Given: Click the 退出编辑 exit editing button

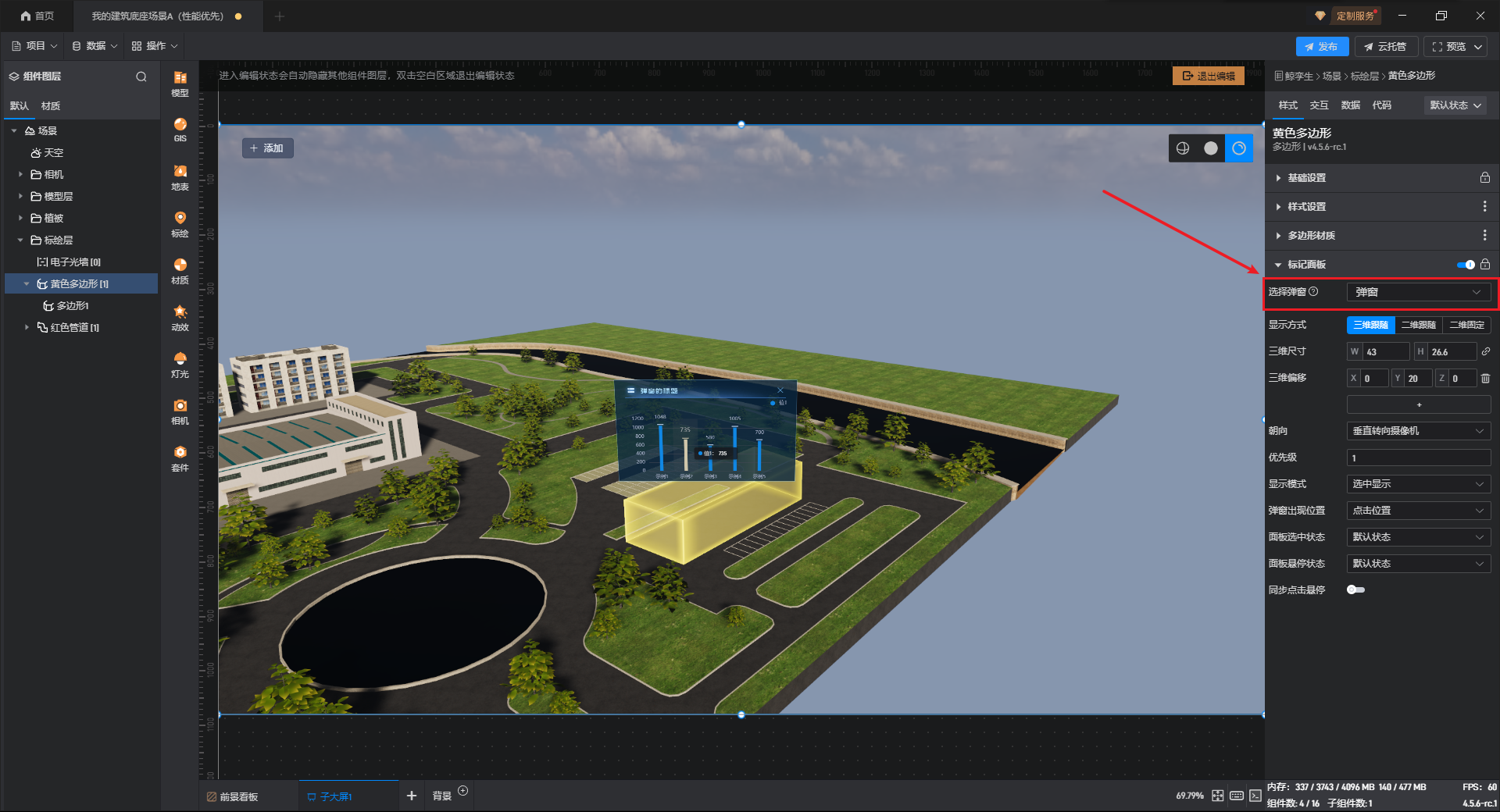Looking at the screenshot, I should [x=1208, y=76].
